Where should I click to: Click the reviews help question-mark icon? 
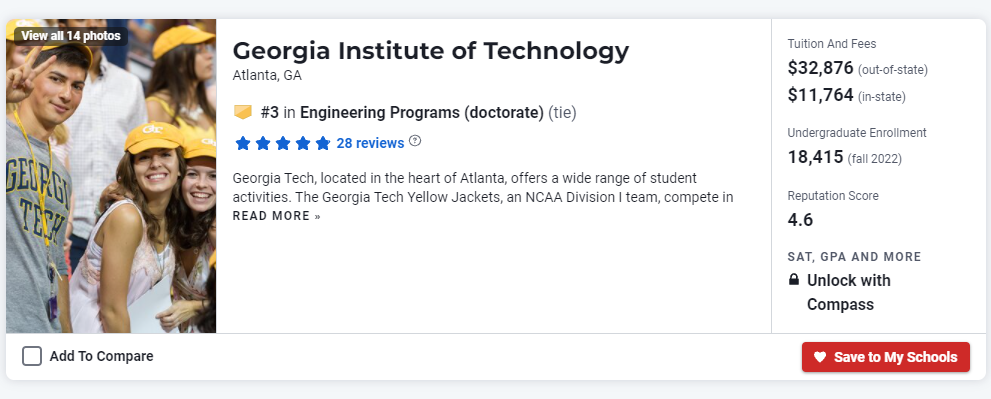click(415, 140)
